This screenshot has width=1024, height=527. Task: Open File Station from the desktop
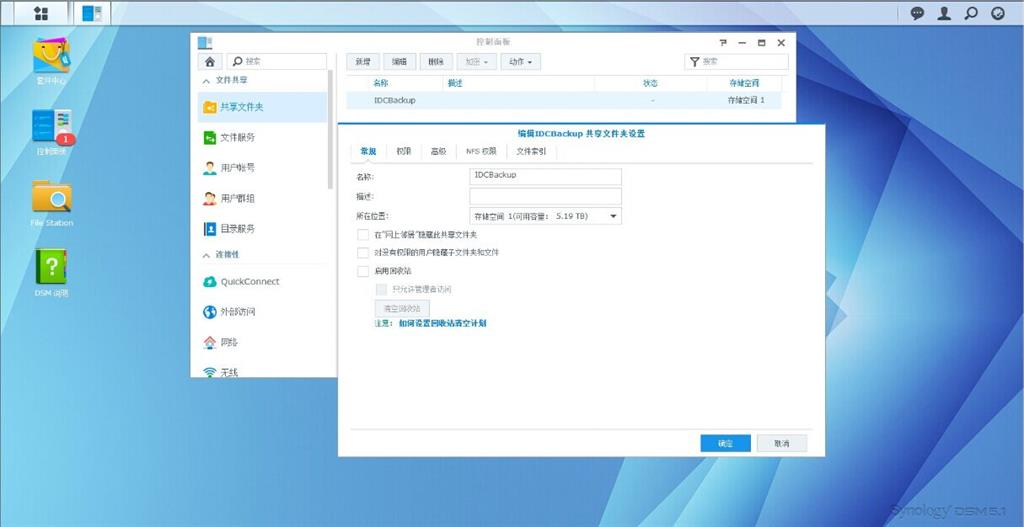52,197
